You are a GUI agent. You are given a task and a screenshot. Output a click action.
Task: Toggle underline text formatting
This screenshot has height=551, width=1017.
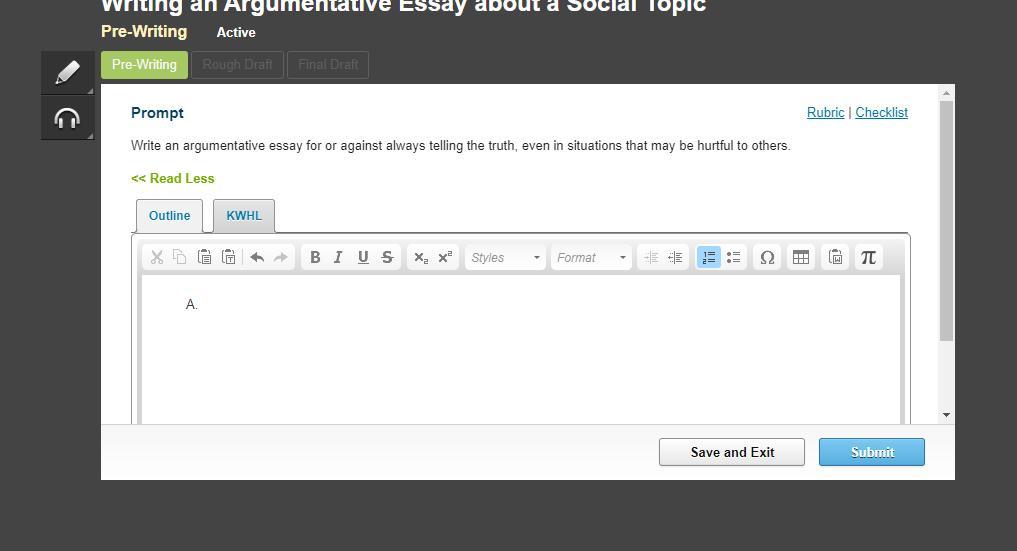tap(363, 257)
